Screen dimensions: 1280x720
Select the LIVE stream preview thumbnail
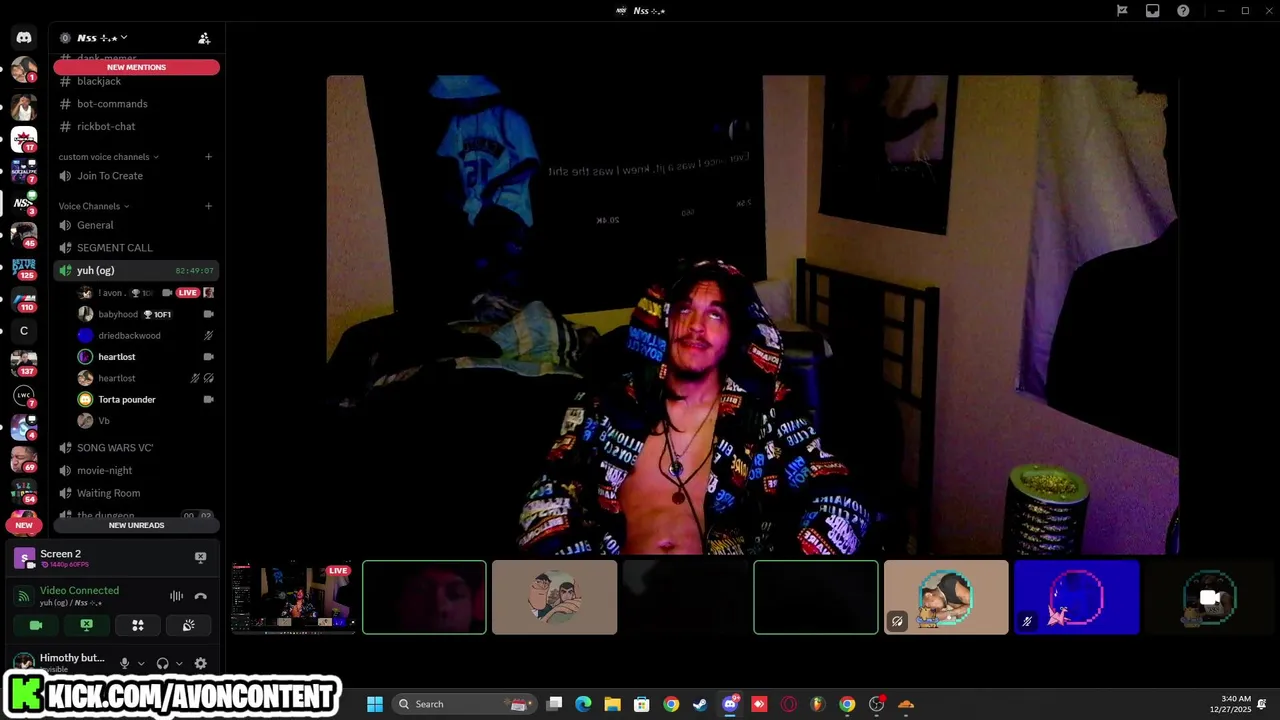293,597
